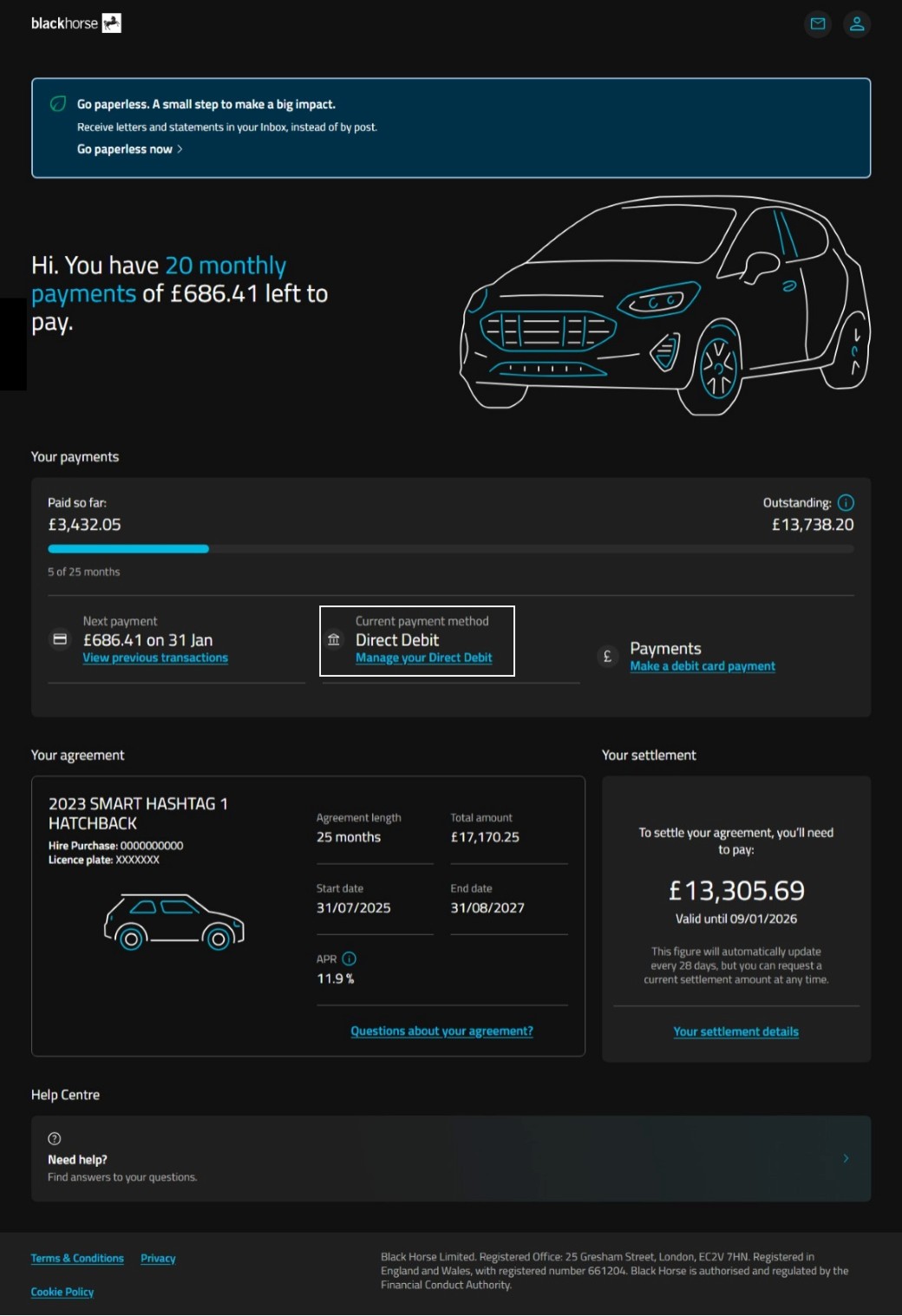
Task: Click the Go paperless now chevron
Action: pos(180,149)
